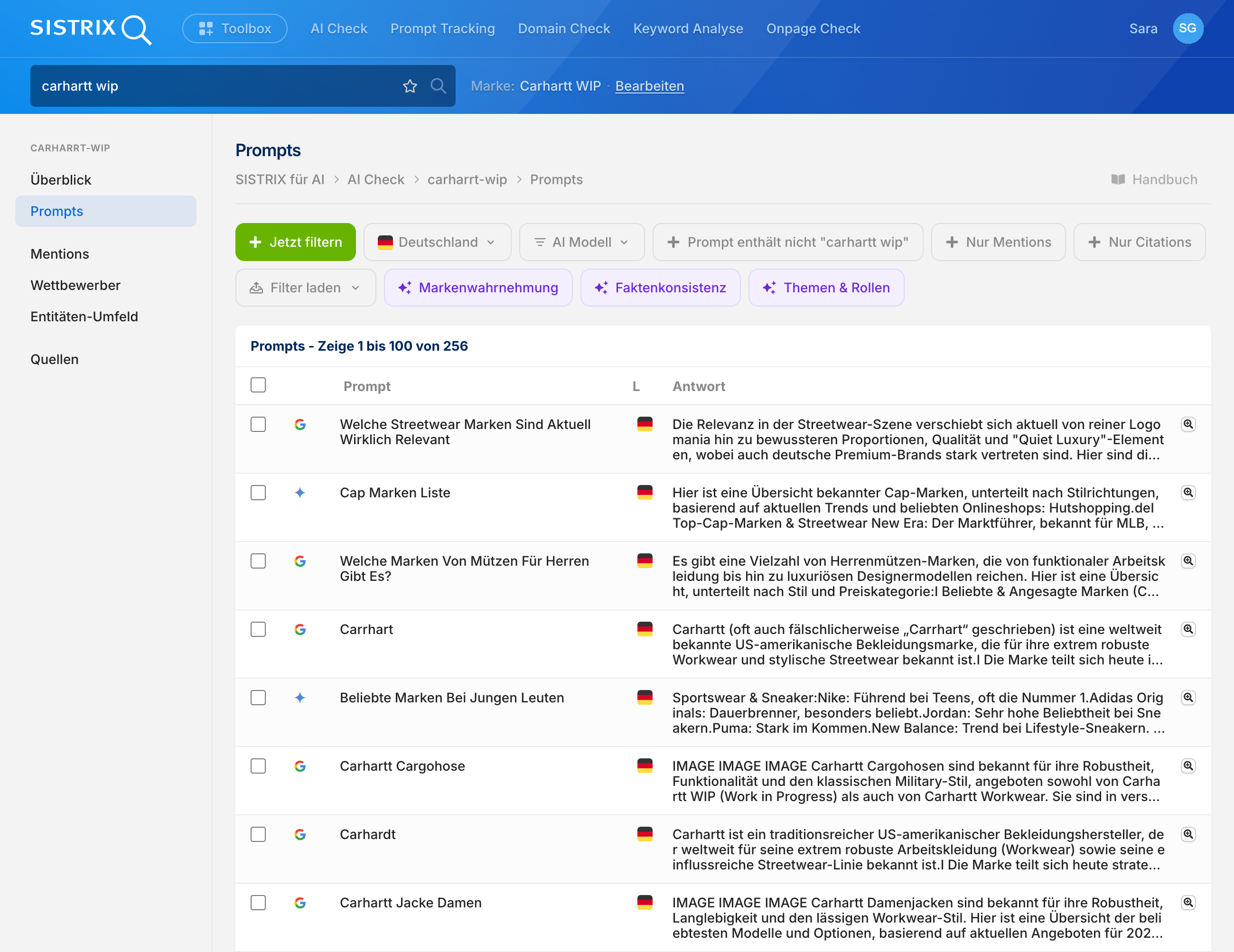Screen dimensions: 1234x952
Task: Check the Beliebte Marken Bei Jungen Leuten checkbox
Action: (258, 698)
